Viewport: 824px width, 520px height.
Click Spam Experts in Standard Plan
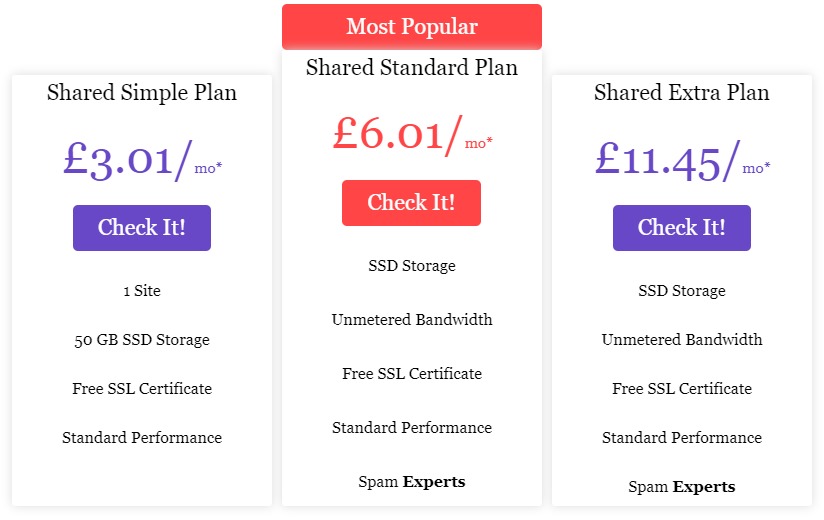tap(412, 482)
